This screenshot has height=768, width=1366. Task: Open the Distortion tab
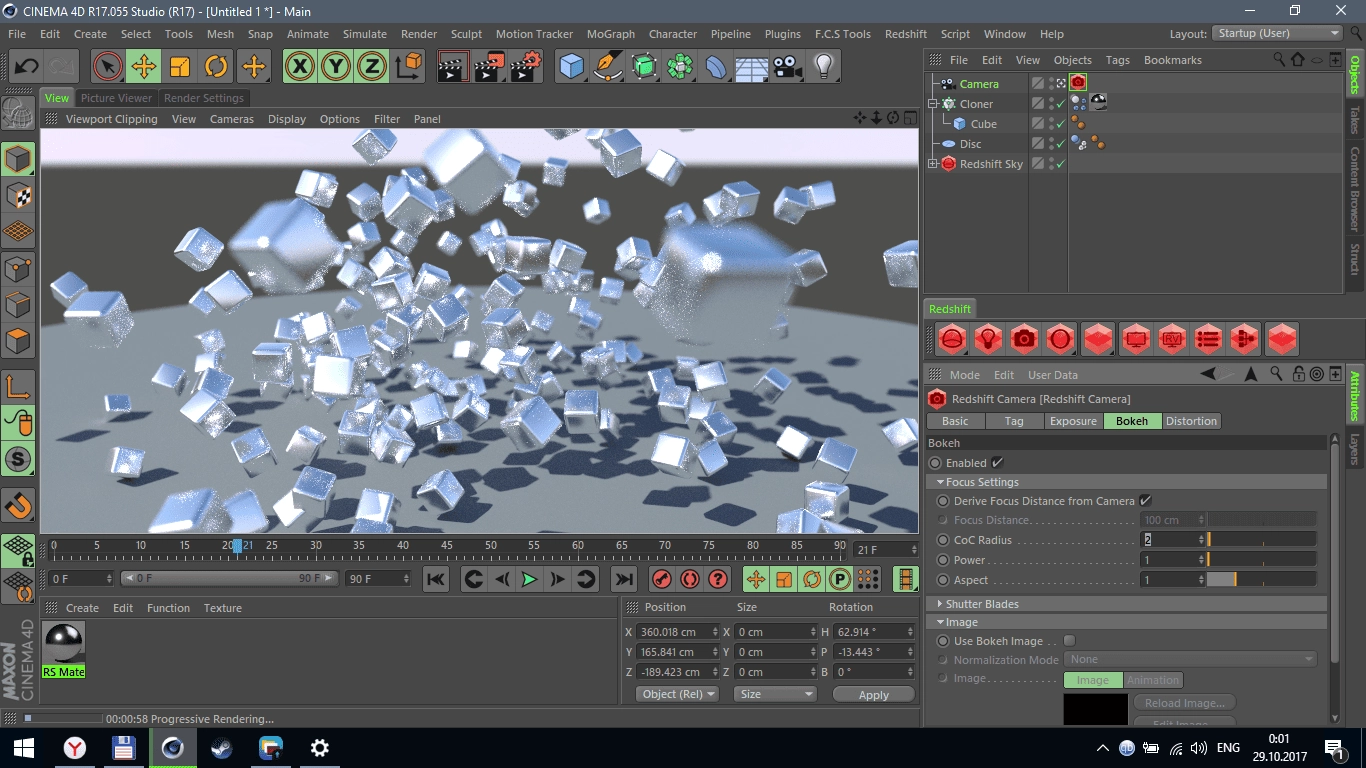(x=1191, y=421)
